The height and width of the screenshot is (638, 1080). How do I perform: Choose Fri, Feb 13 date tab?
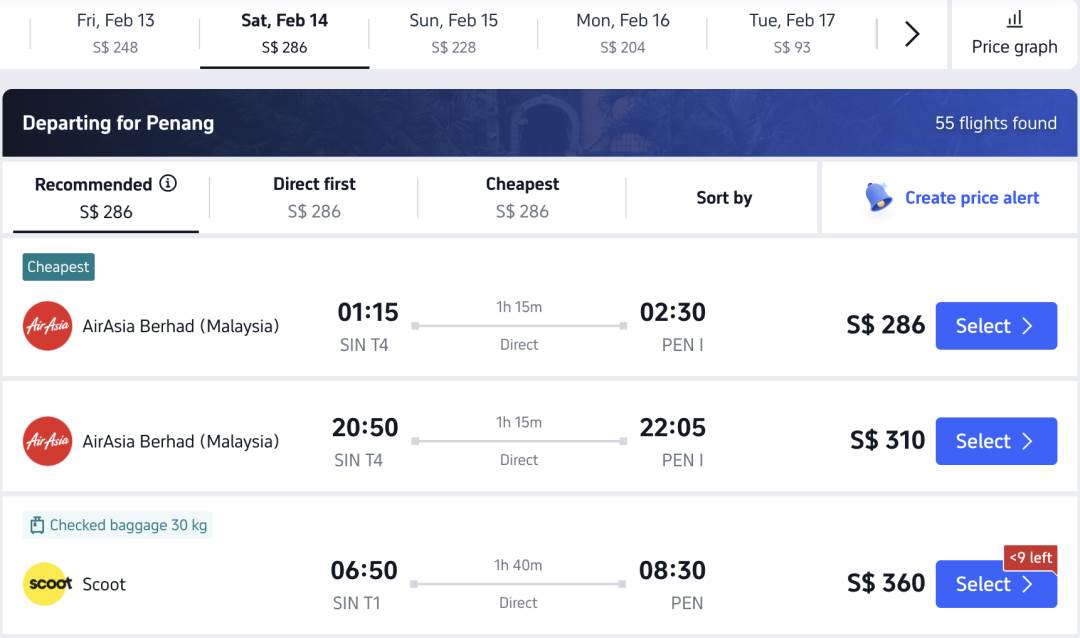pyautogui.click(x=115, y=33)
